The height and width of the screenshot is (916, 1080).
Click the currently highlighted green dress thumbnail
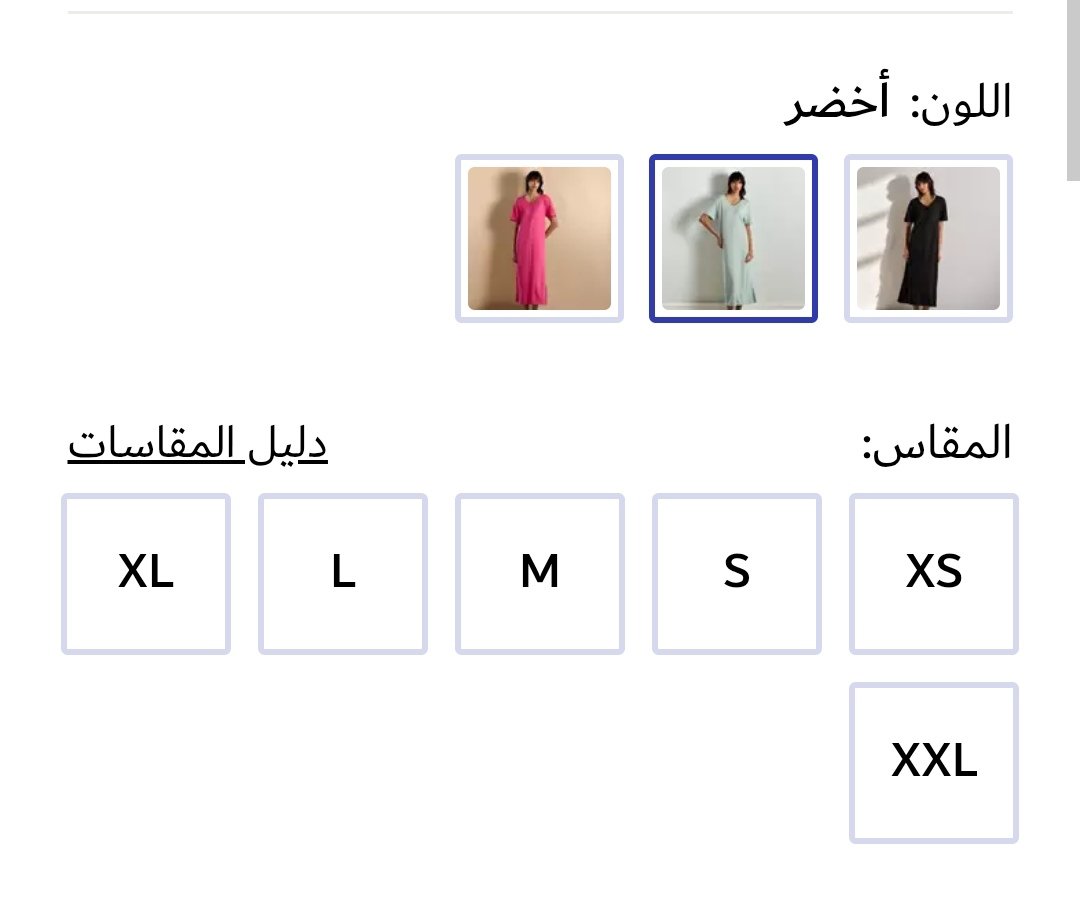pyautogui.click(x=733, y=239)
